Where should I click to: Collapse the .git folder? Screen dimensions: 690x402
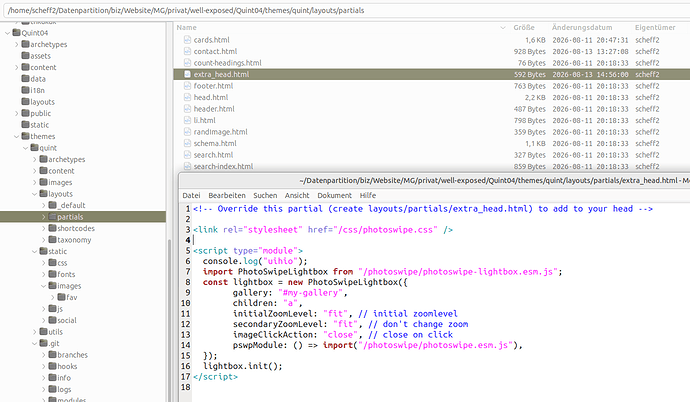[34, 344]
